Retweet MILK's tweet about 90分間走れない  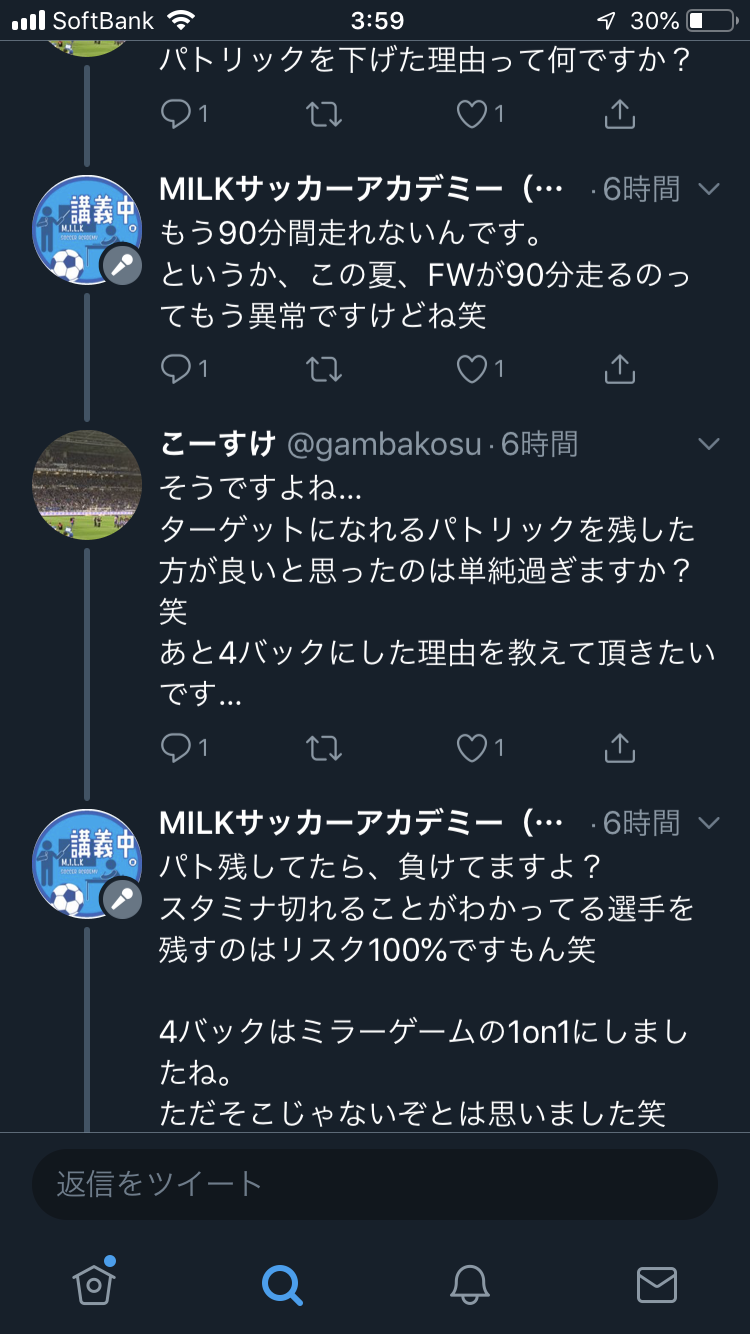point(323,369)
